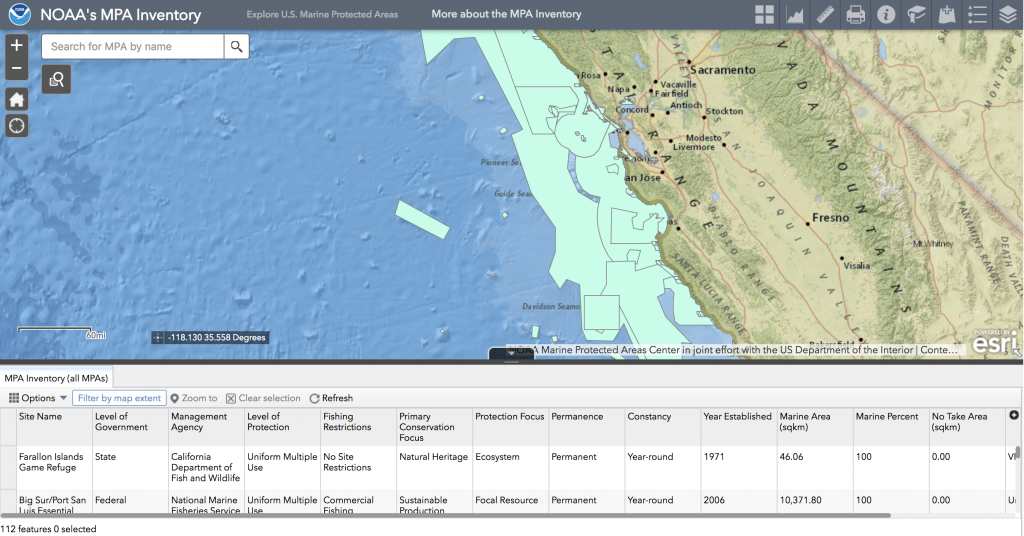Open the legend list icon
This screenshot has width=1024, height=536.
click(977, 15)
